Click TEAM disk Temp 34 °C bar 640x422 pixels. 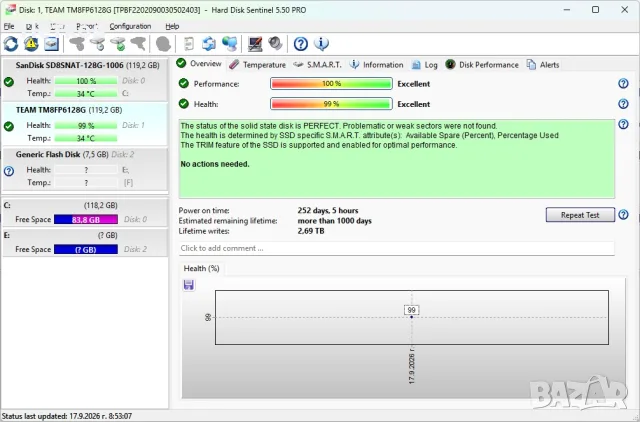tap(86, 138)
